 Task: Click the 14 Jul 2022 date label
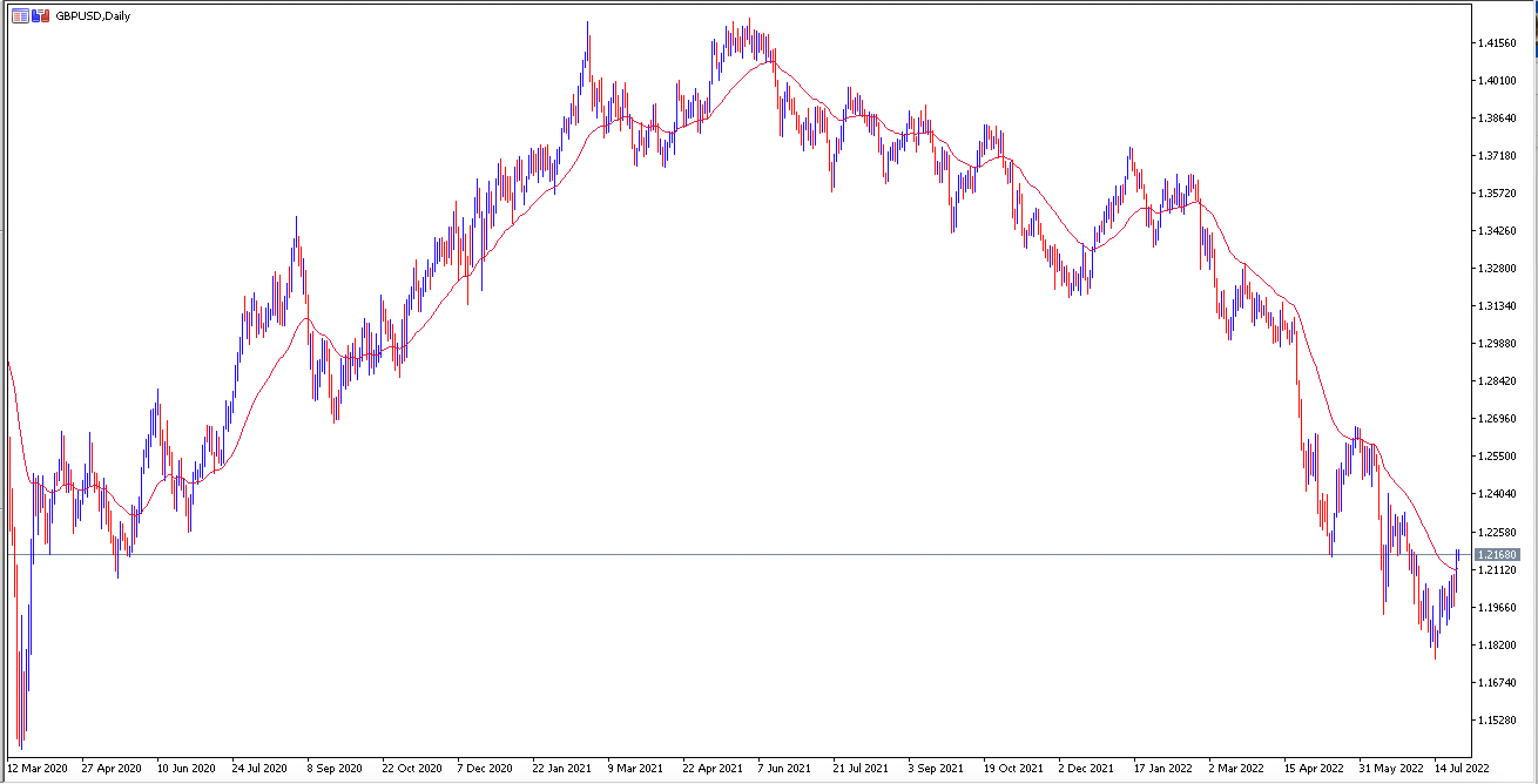(x=1463, y=769)
